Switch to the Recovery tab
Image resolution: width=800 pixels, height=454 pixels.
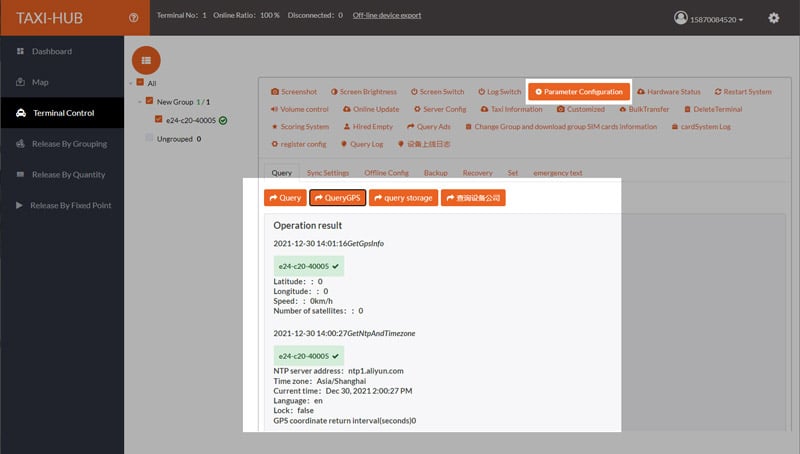478,173
